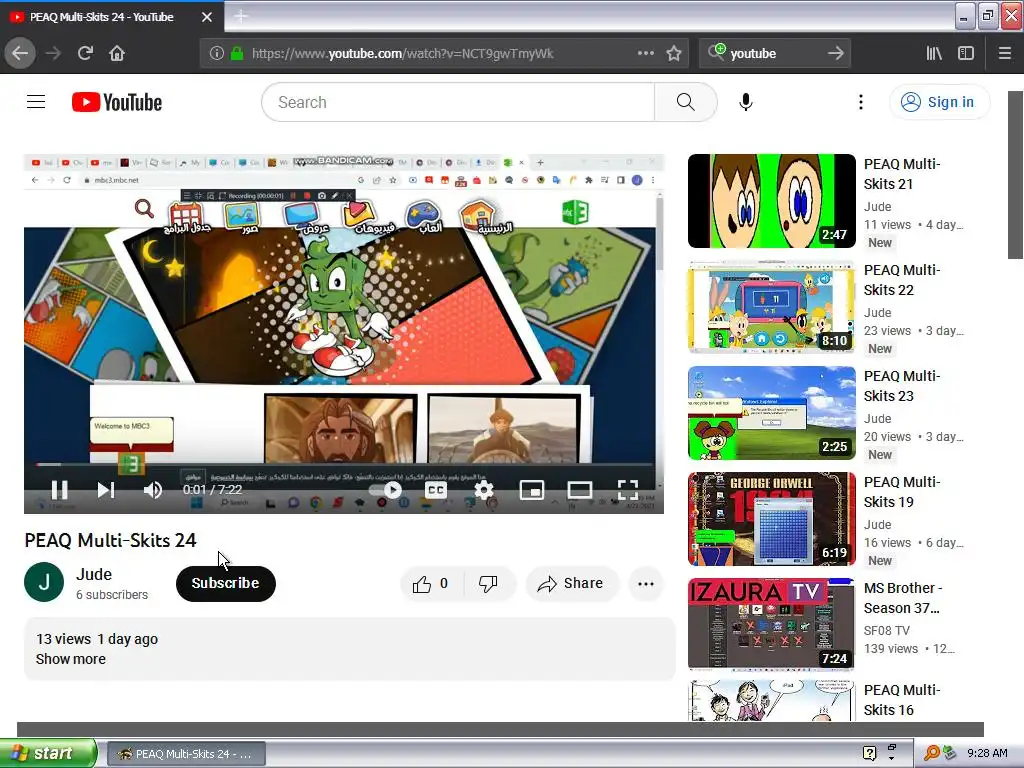The height and width of the screenshot is (768, 1024).
Task: Open page actions three-dot menu in address bar
Action: click(x=645, y=53)
